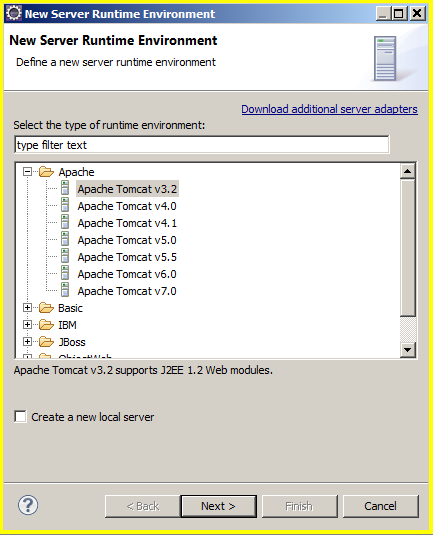The height and width of the screenshot is (535, 433).
Task: Enable Create a new local server checkbox
Action: (20, 417)
